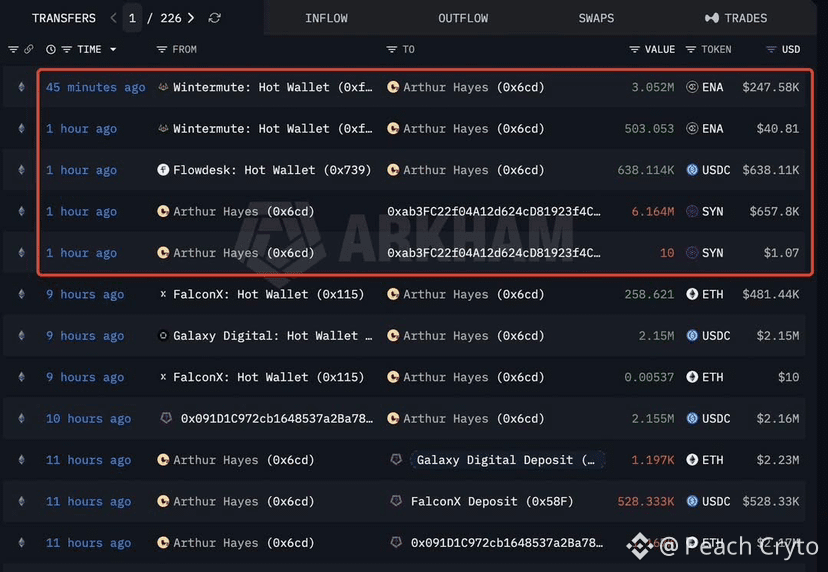Open 0xab3FC22f address in the 10 SYN row
Image resolution: width=828 pixels, height=572 pixels.
(494, 253)
